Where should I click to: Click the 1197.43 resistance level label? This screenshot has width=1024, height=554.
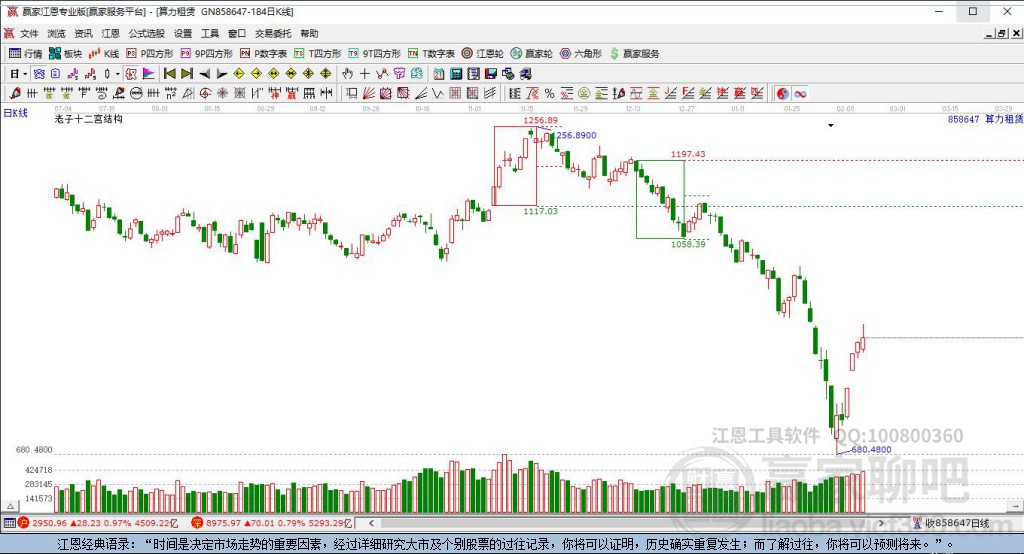point(688,154)
